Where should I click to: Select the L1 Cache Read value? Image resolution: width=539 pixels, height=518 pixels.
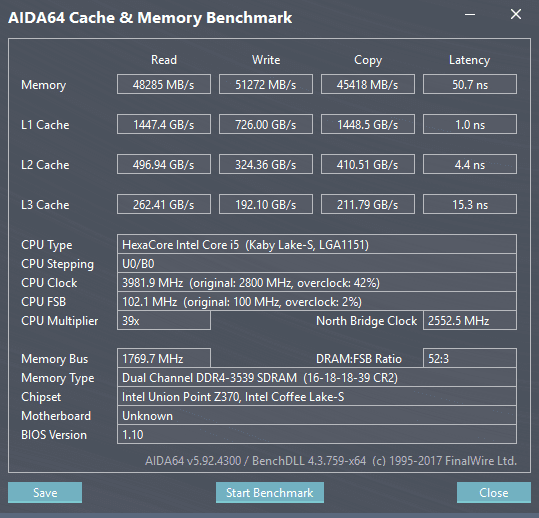click(x=164, y=124)
